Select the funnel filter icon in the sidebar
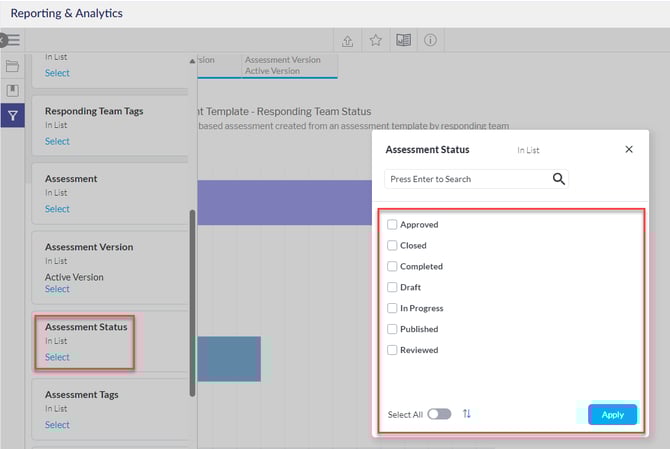The height and width of the screenshot is (449, 670). pyautogui.click(x=13, y=116)
